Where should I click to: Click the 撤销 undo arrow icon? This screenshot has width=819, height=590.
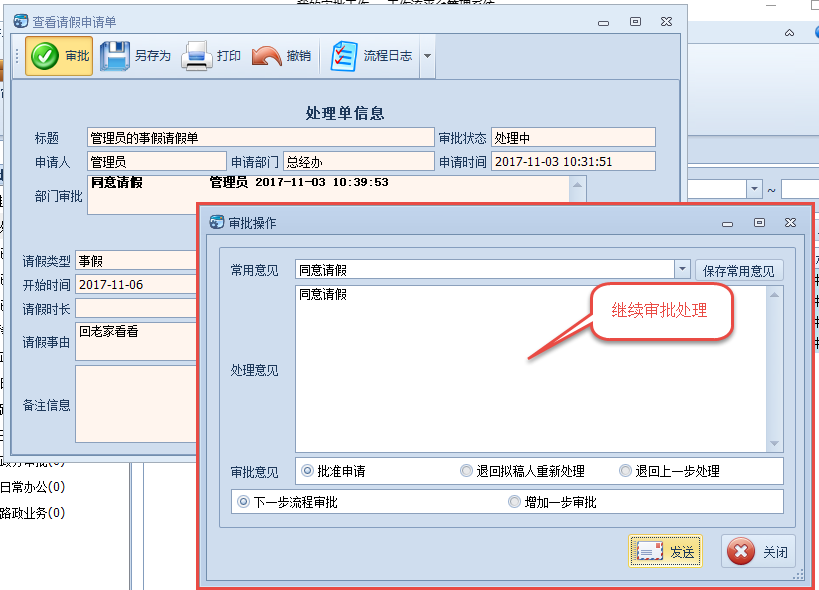pos(266,56)
